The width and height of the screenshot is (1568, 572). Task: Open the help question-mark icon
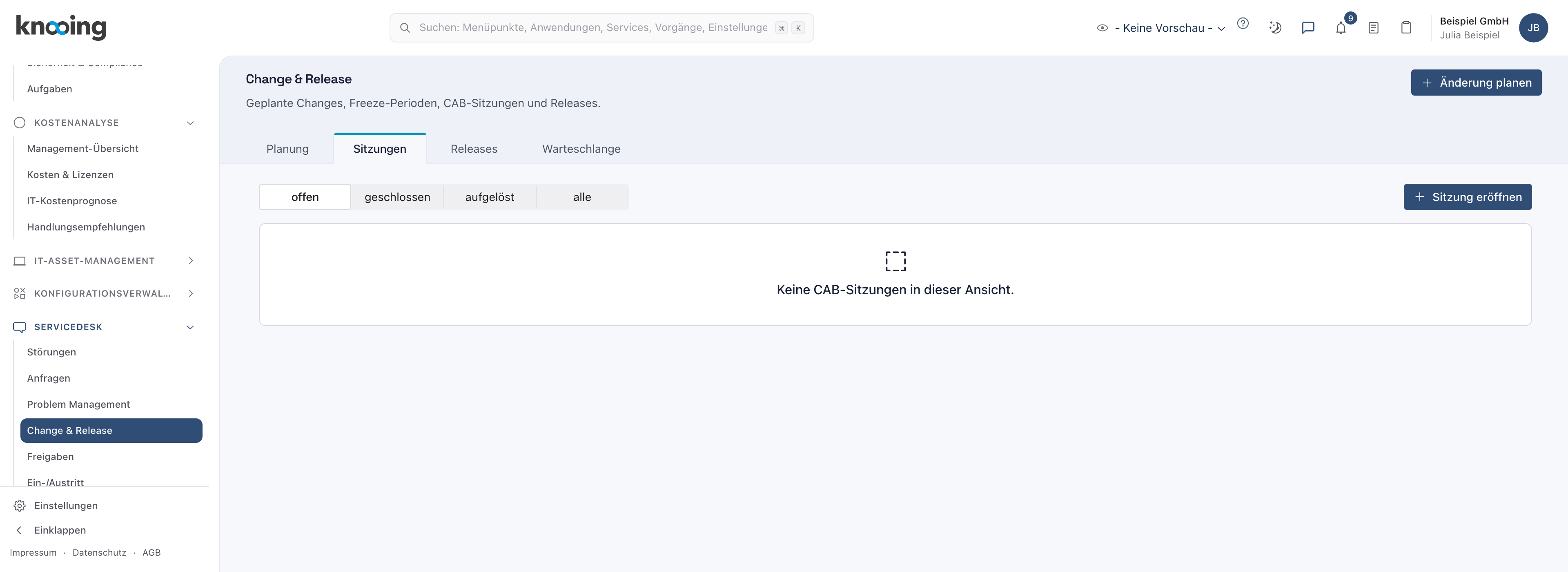click(1242, 24)
